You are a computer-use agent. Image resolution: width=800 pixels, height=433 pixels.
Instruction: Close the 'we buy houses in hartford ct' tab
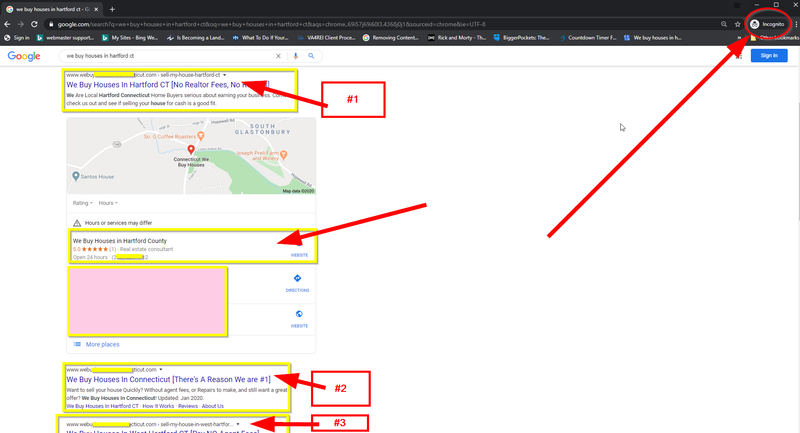96,9
